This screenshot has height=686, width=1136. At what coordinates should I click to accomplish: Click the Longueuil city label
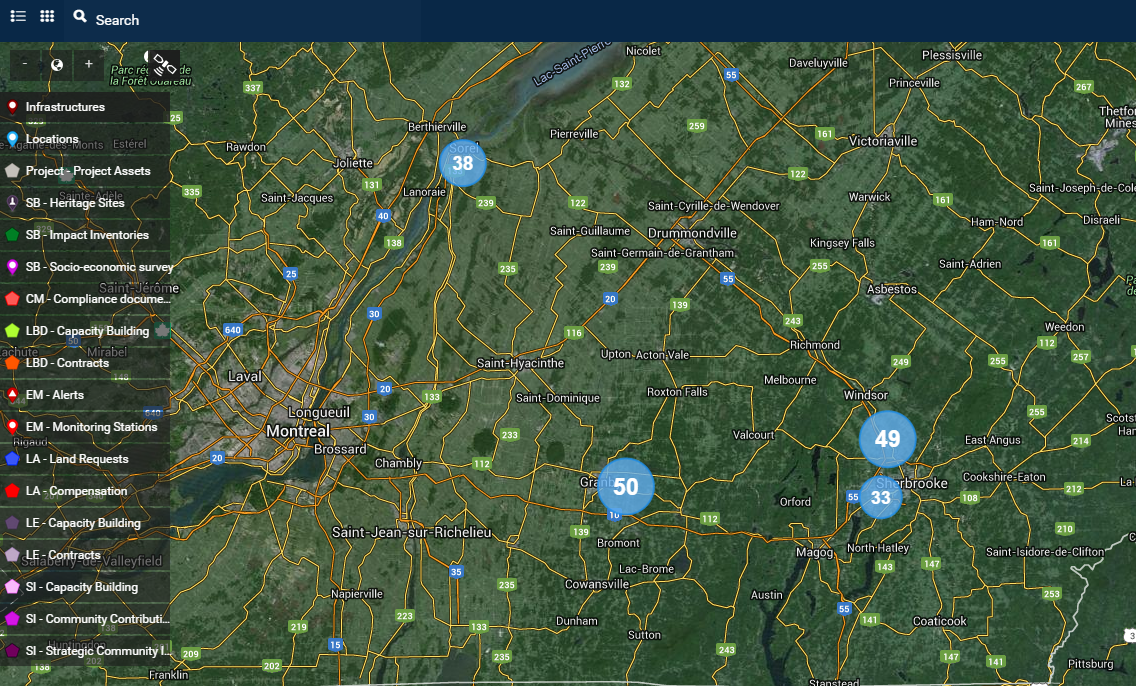[319, 412]
